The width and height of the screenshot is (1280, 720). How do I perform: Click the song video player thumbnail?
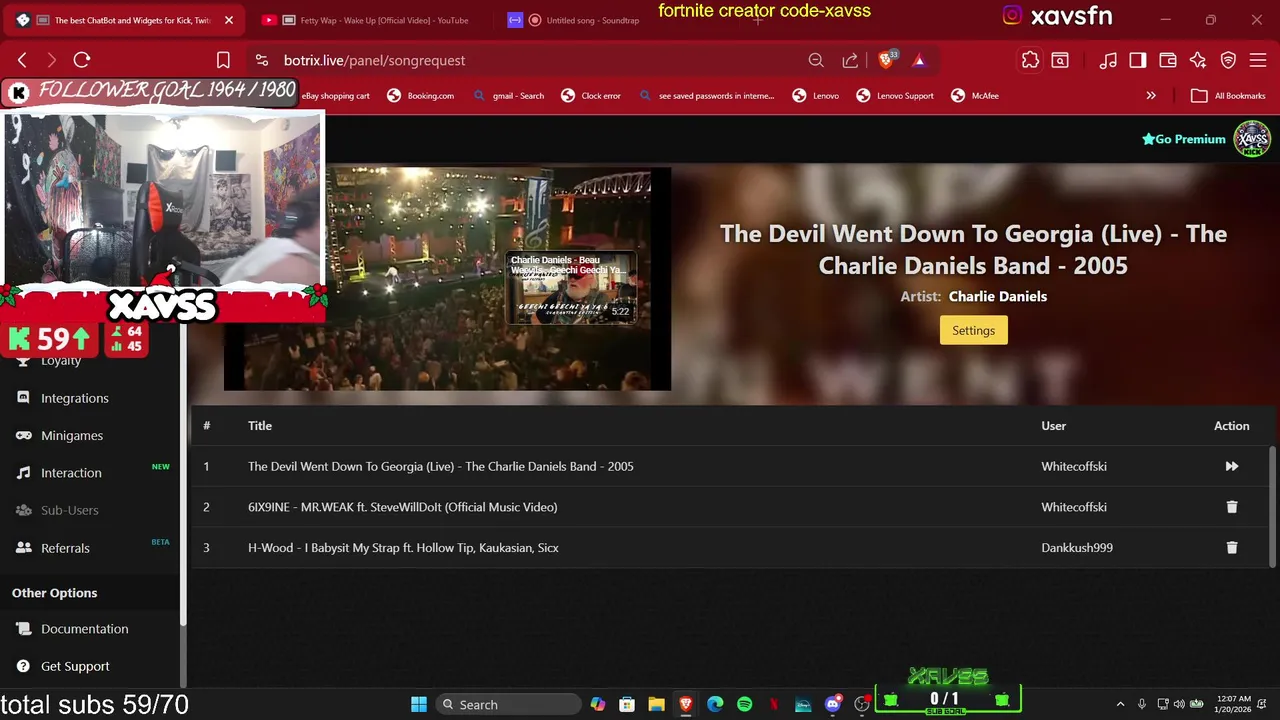click(447, 279)
